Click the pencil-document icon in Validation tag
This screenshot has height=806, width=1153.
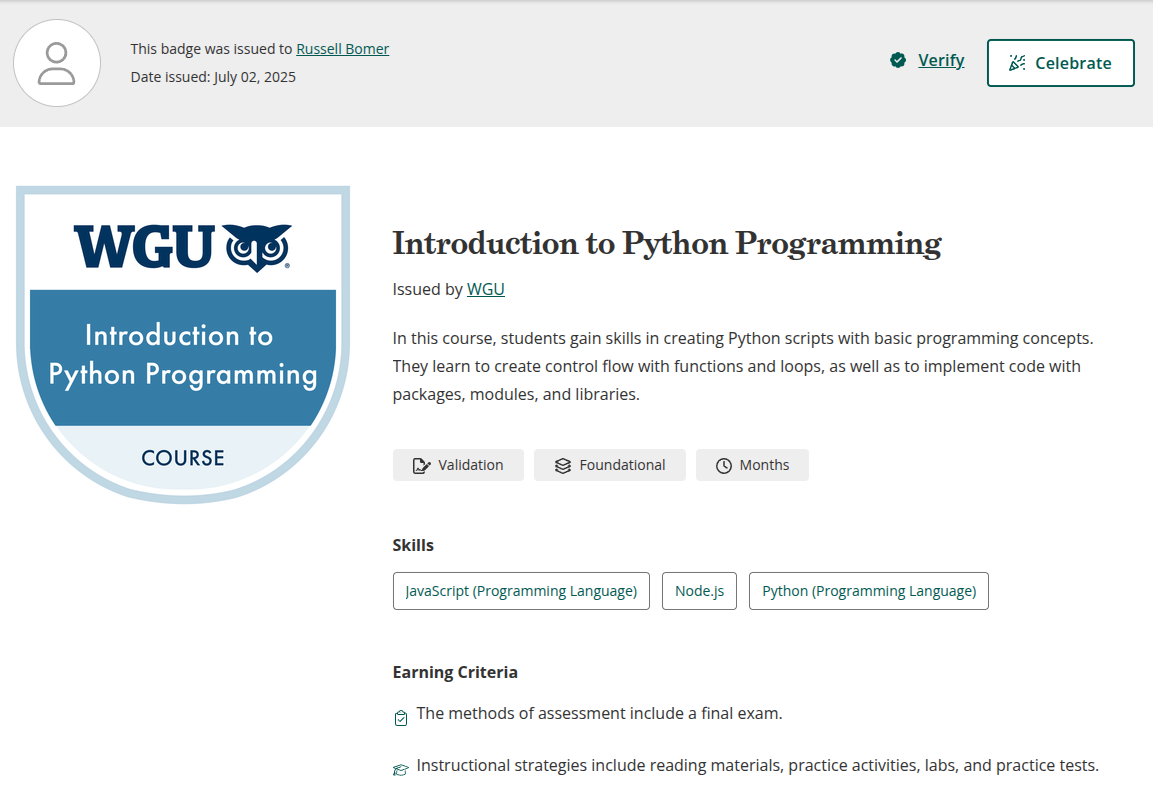point(421,466)
